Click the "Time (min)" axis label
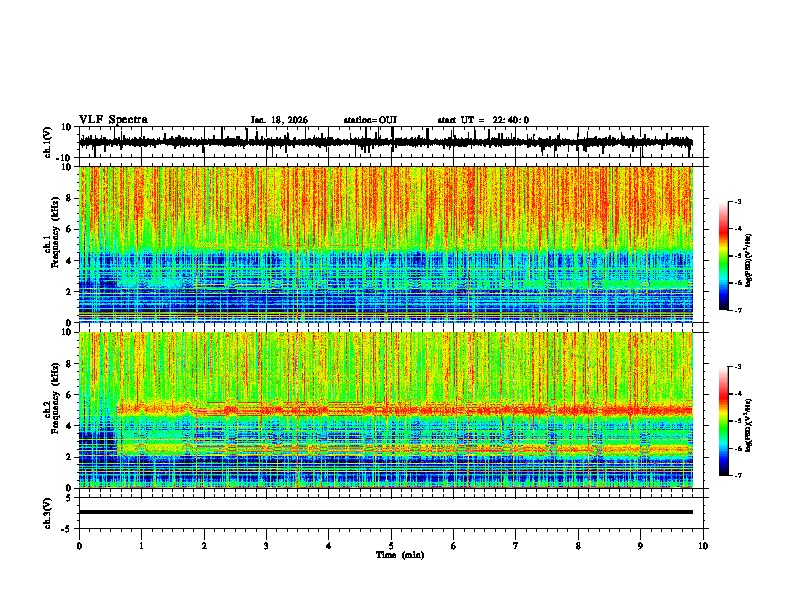Screen dimensions: 792x612 click(x=400, y=555)
